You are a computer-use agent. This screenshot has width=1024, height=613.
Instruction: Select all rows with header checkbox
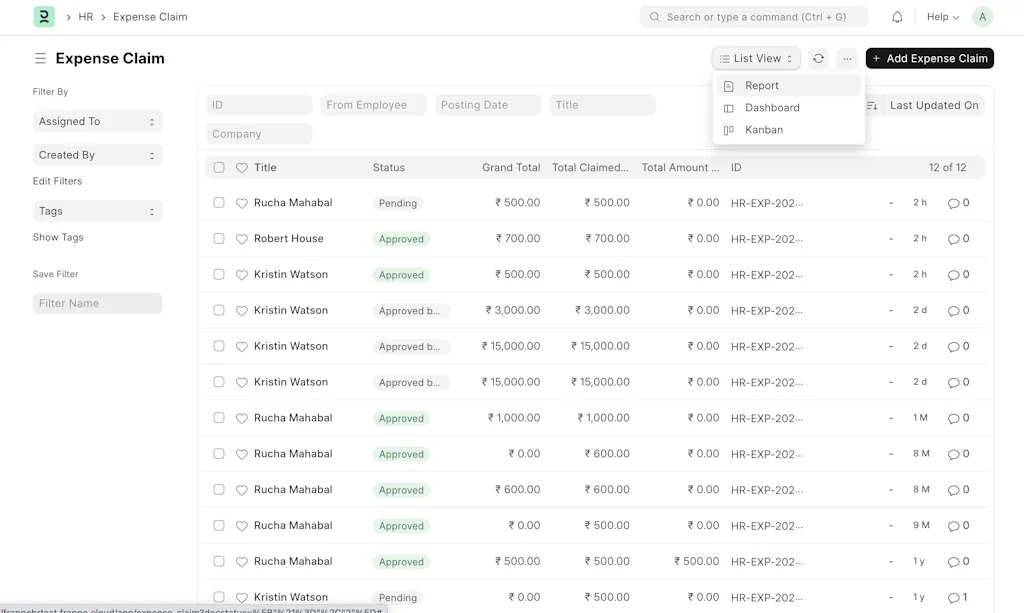click(x=219, y=168)
